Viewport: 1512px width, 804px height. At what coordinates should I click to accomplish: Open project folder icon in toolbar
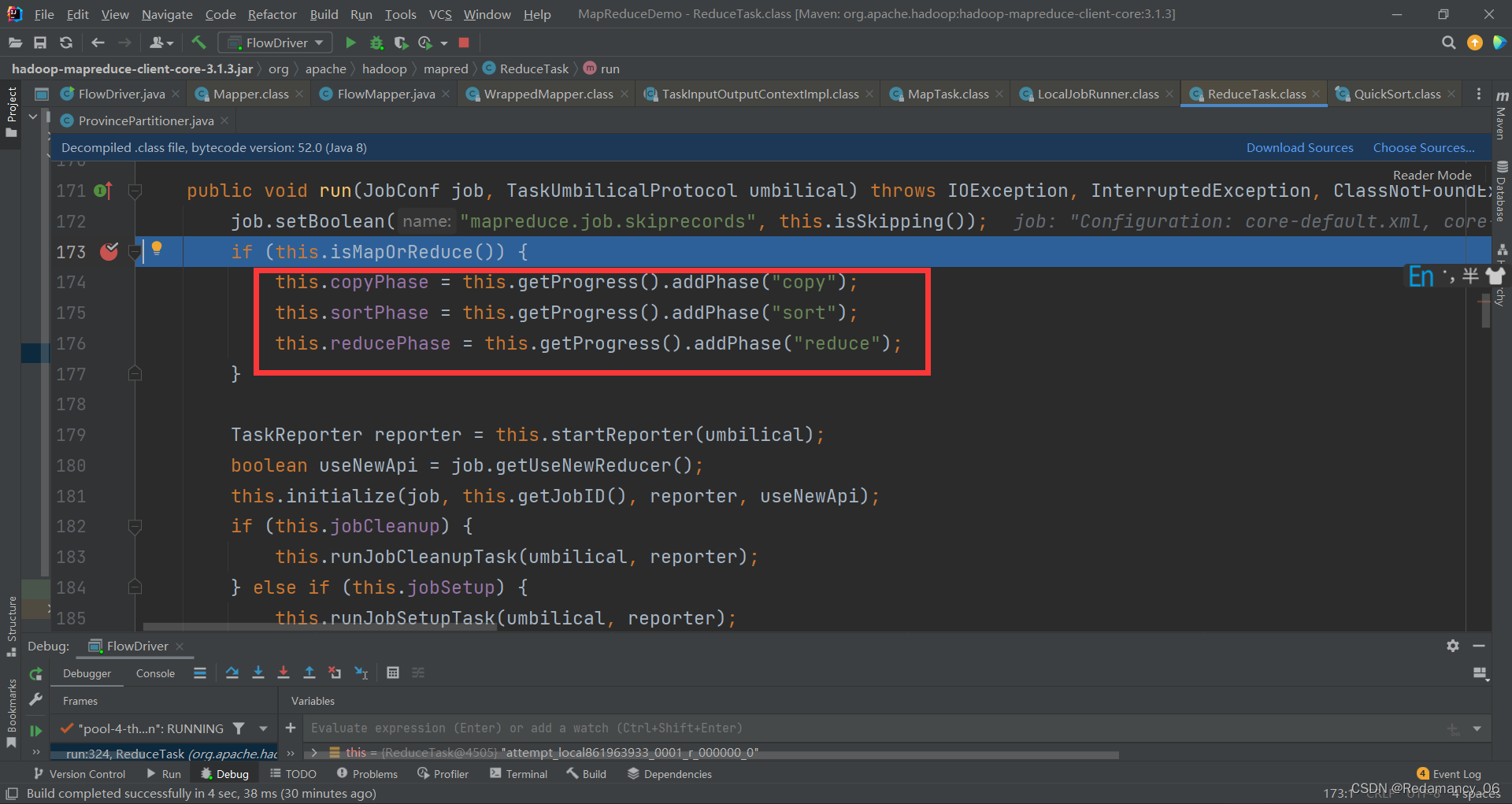pos(16,43)
